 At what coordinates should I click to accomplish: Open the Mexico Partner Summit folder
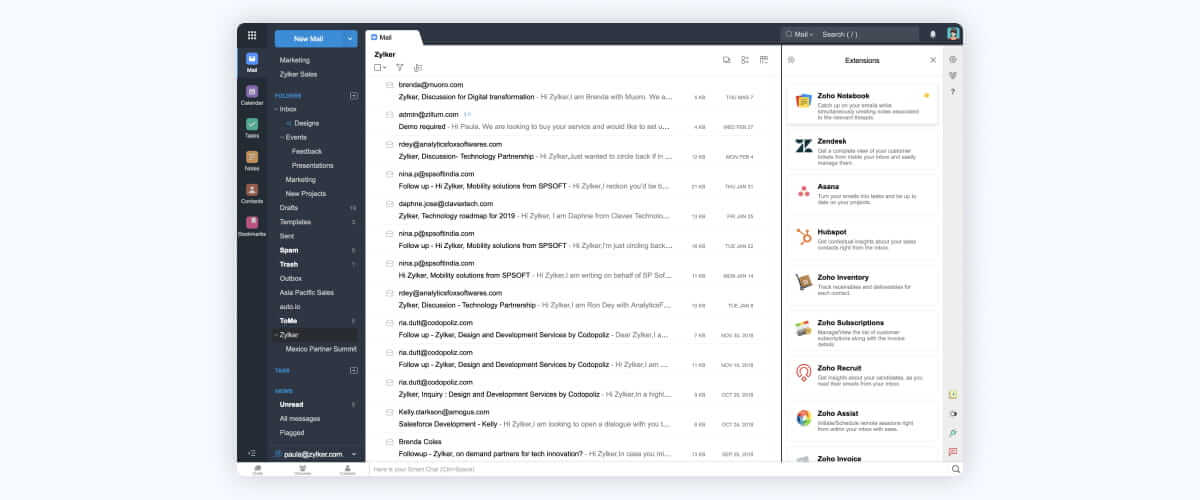(320, 349)
